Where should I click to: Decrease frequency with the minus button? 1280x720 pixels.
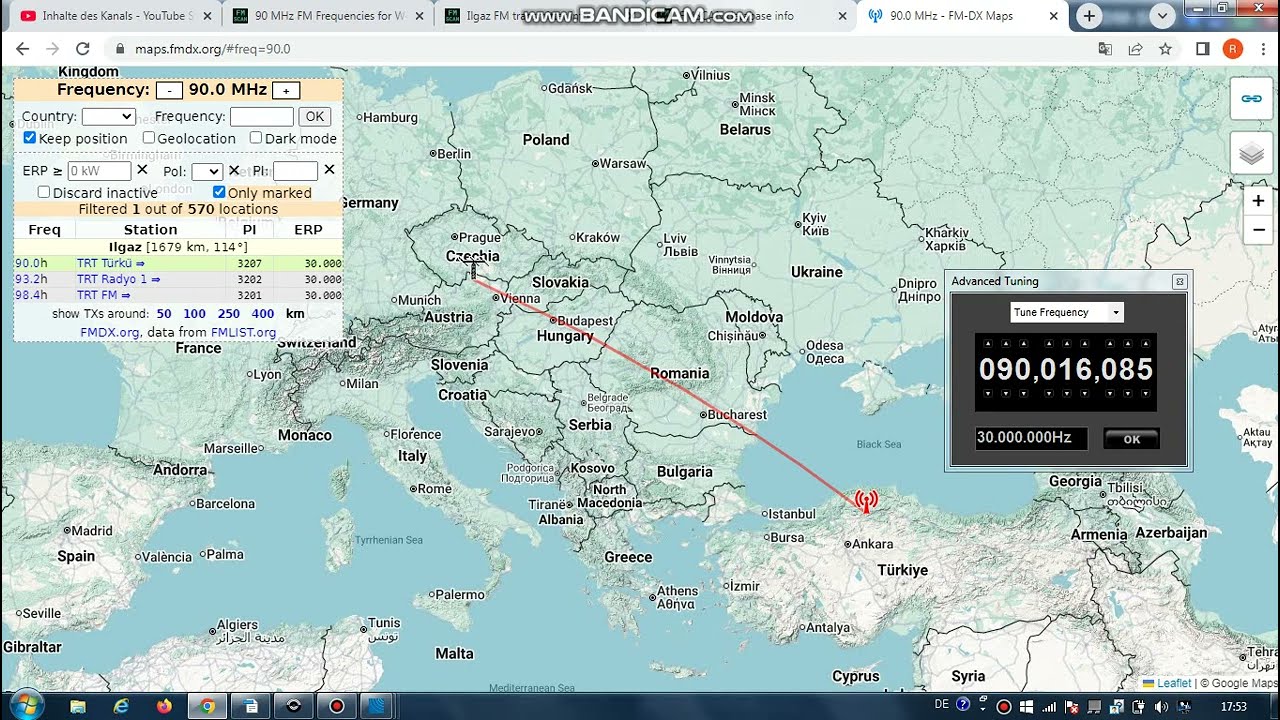(169, 91)
